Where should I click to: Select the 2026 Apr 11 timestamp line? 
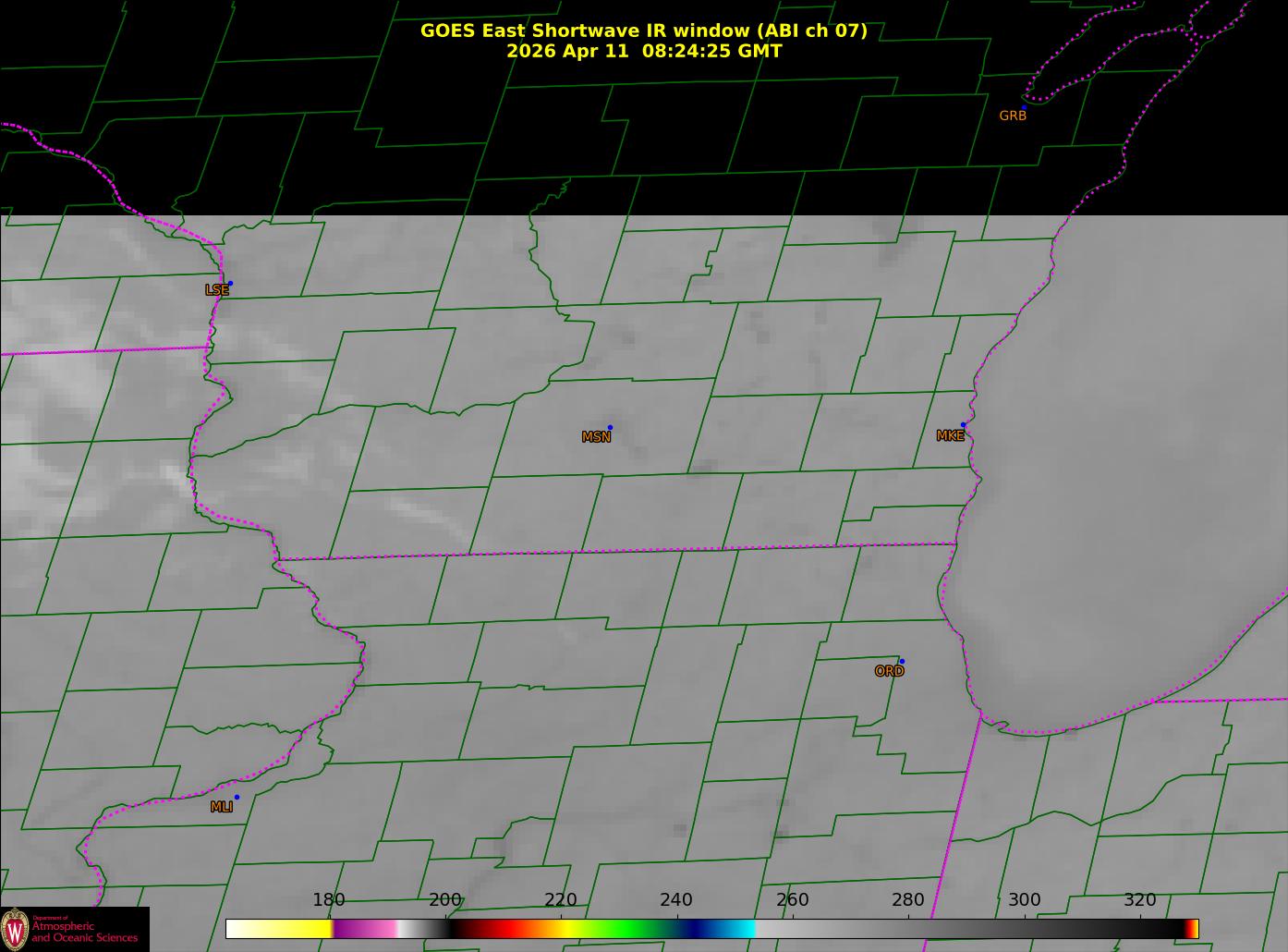coord(643,52)
